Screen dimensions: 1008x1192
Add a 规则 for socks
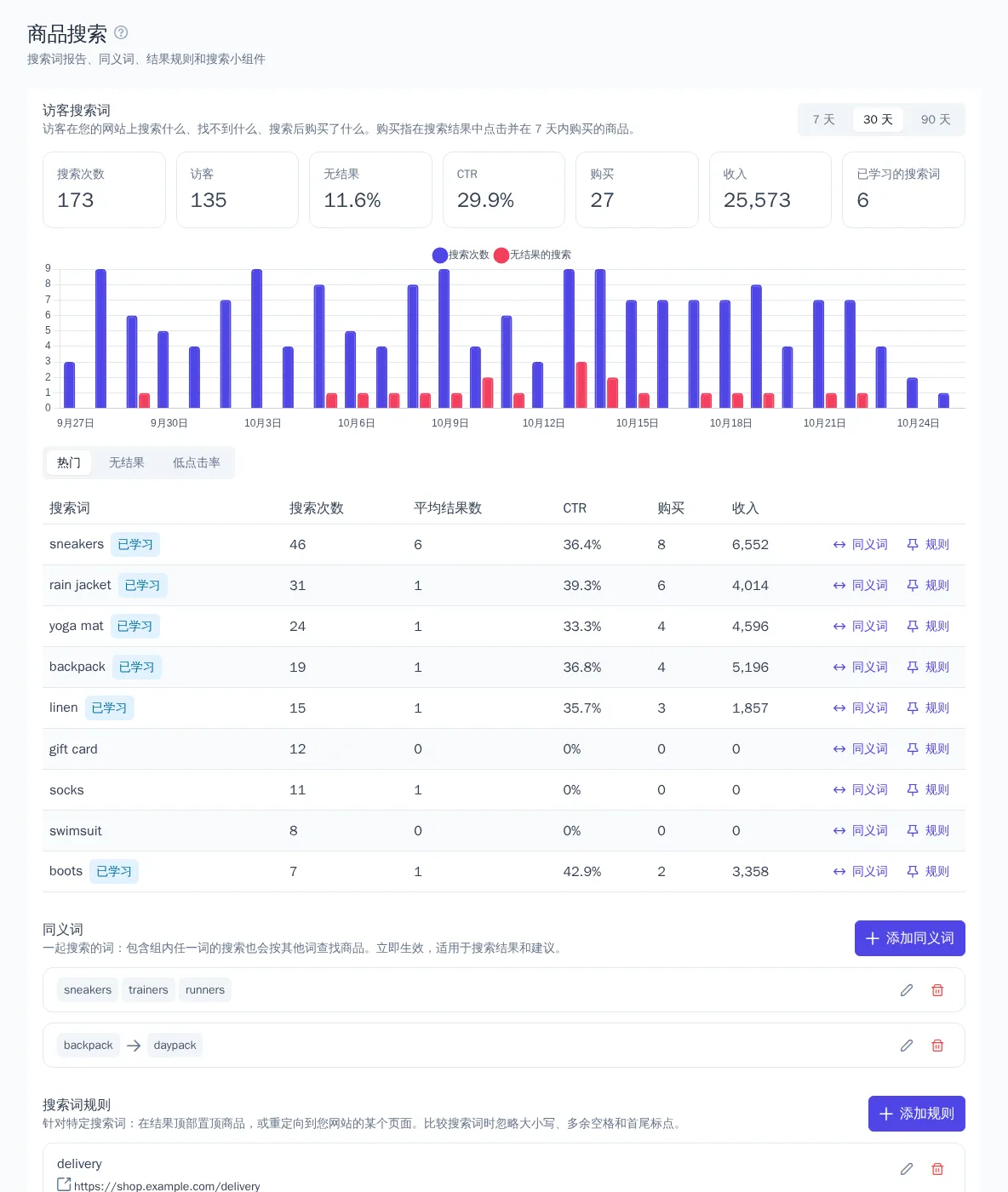(928, 790)
